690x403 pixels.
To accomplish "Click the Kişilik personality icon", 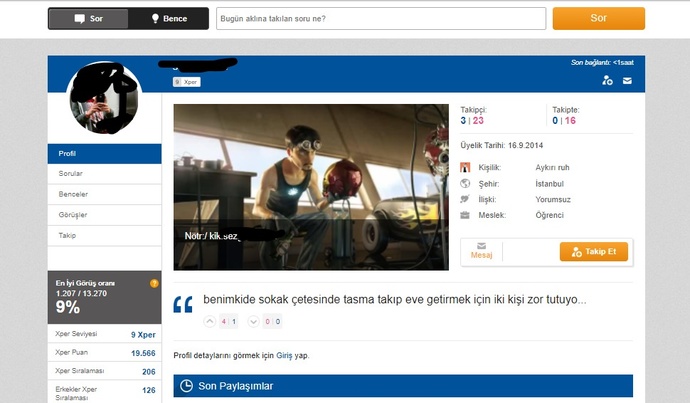I will (465, 168).
